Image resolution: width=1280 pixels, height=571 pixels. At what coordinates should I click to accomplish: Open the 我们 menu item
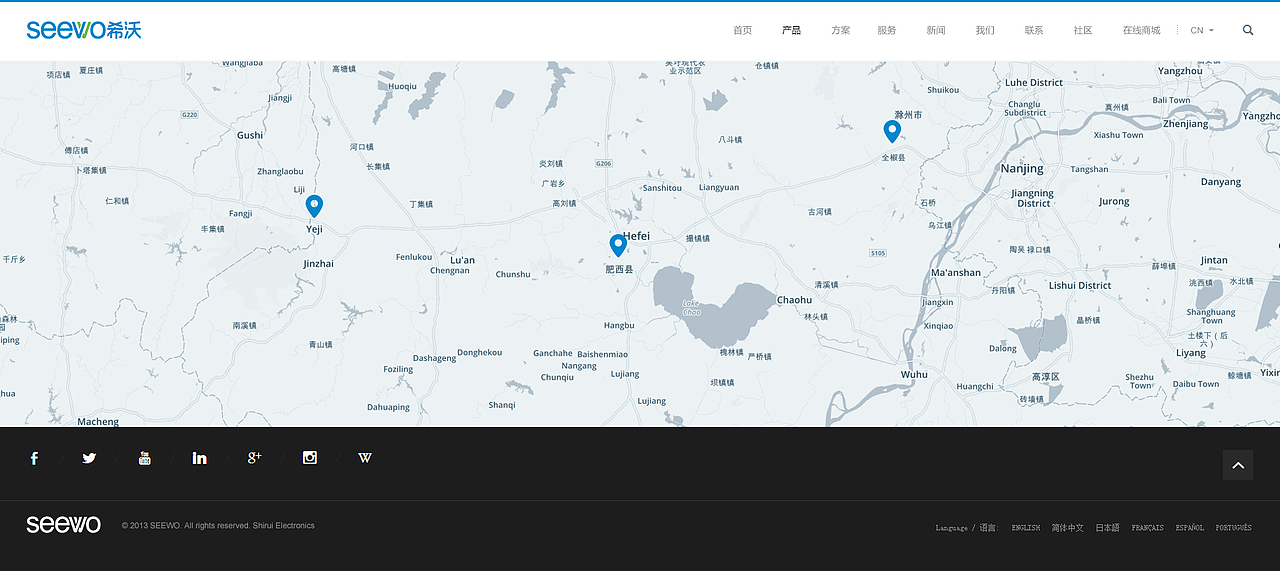(985, 30)
